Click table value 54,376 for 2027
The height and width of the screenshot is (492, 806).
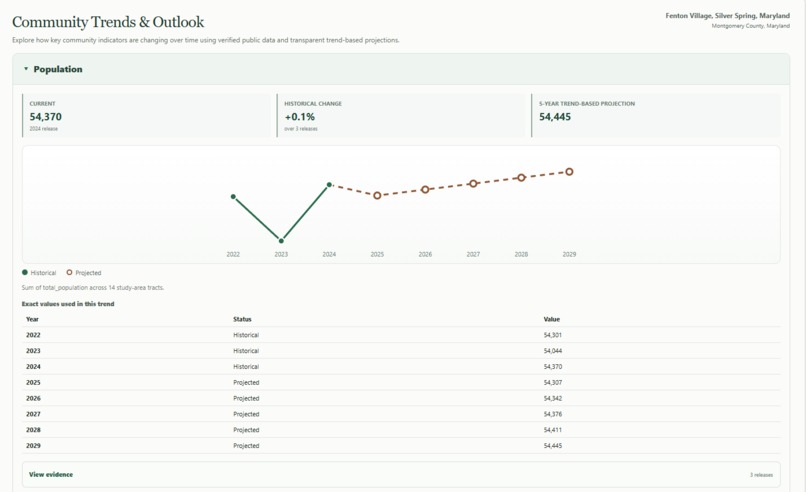[553, 414]
